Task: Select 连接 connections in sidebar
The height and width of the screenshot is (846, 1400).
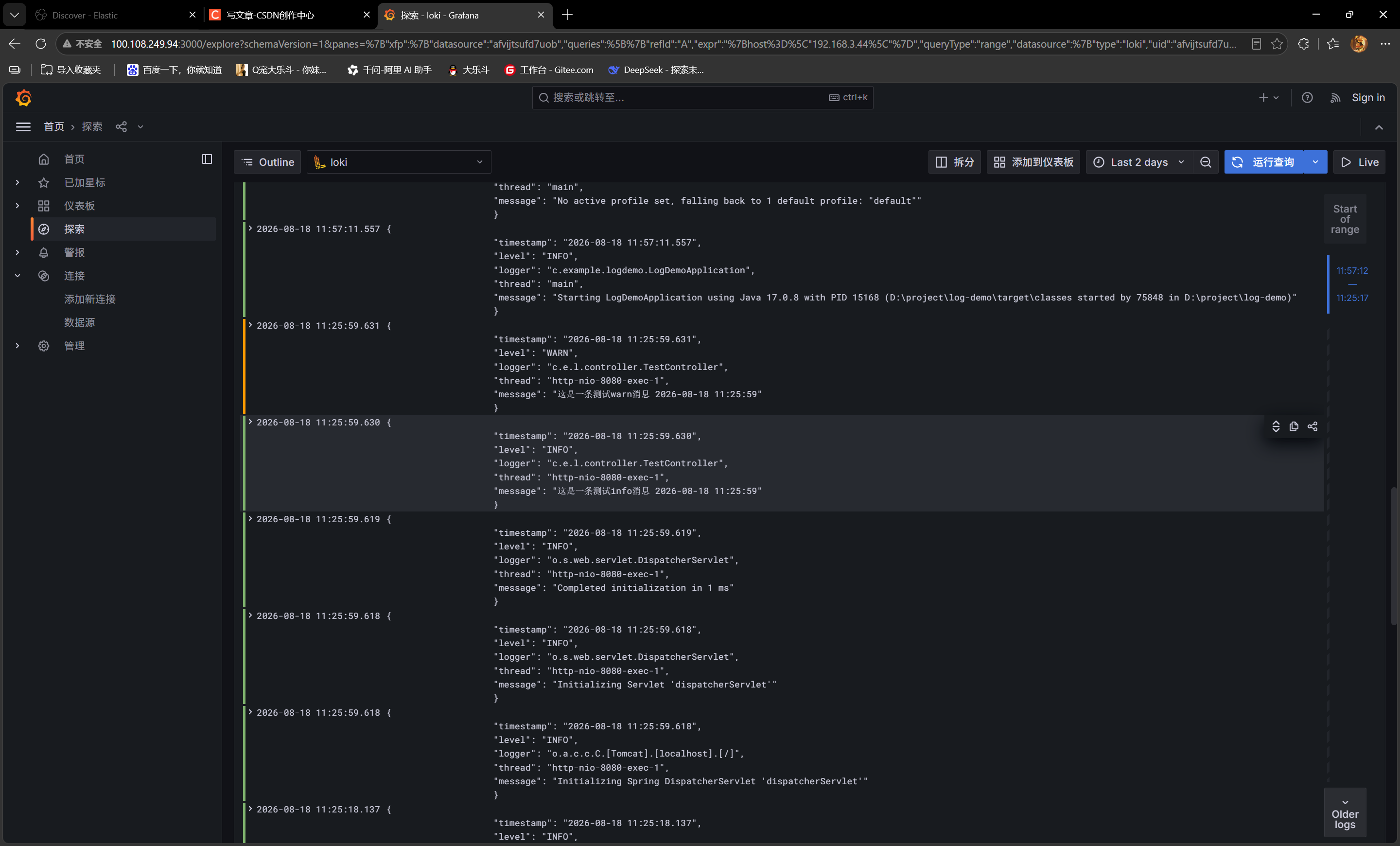Action: click(74, 276)
